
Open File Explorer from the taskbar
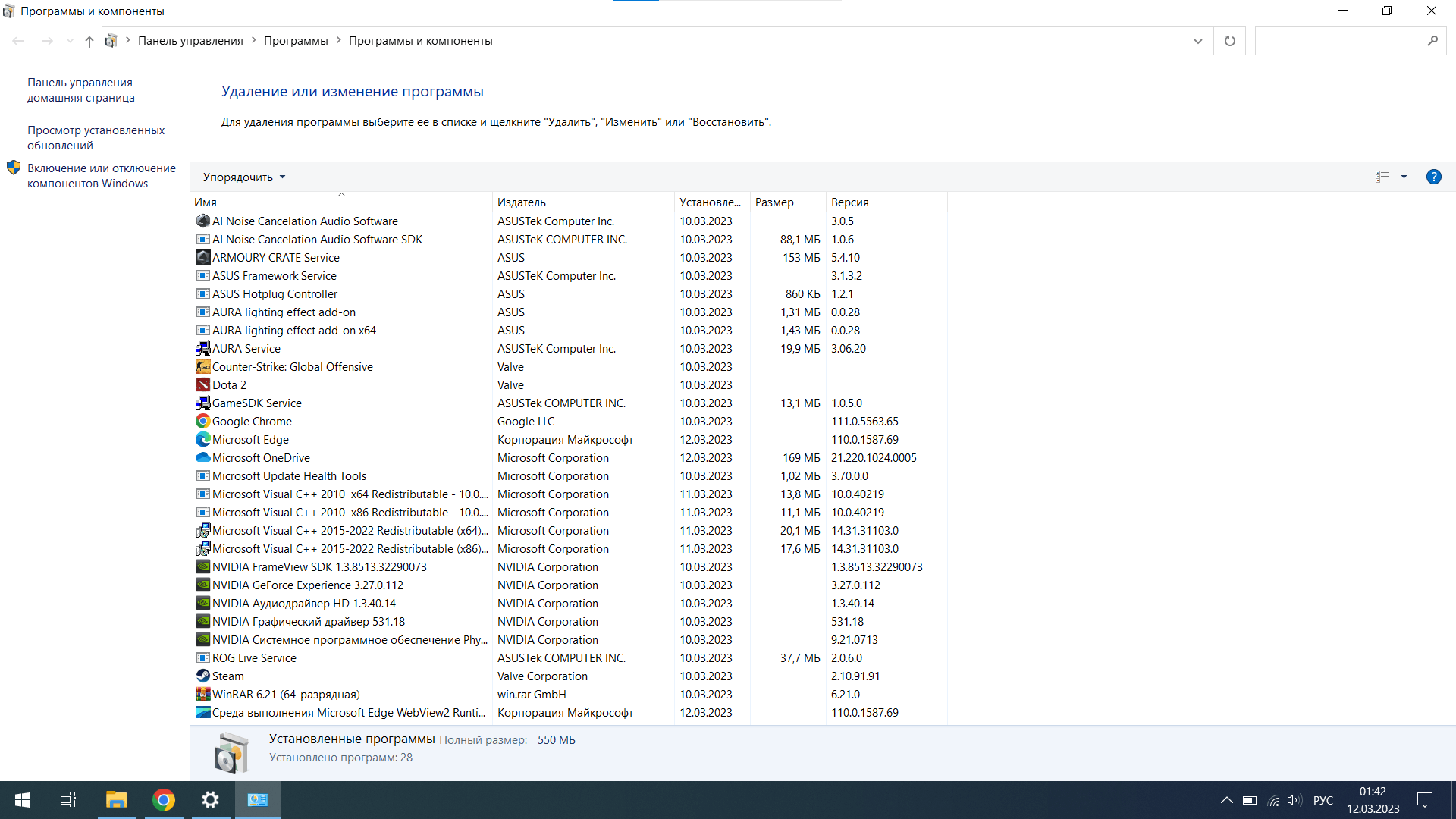(x=116, y=800)
